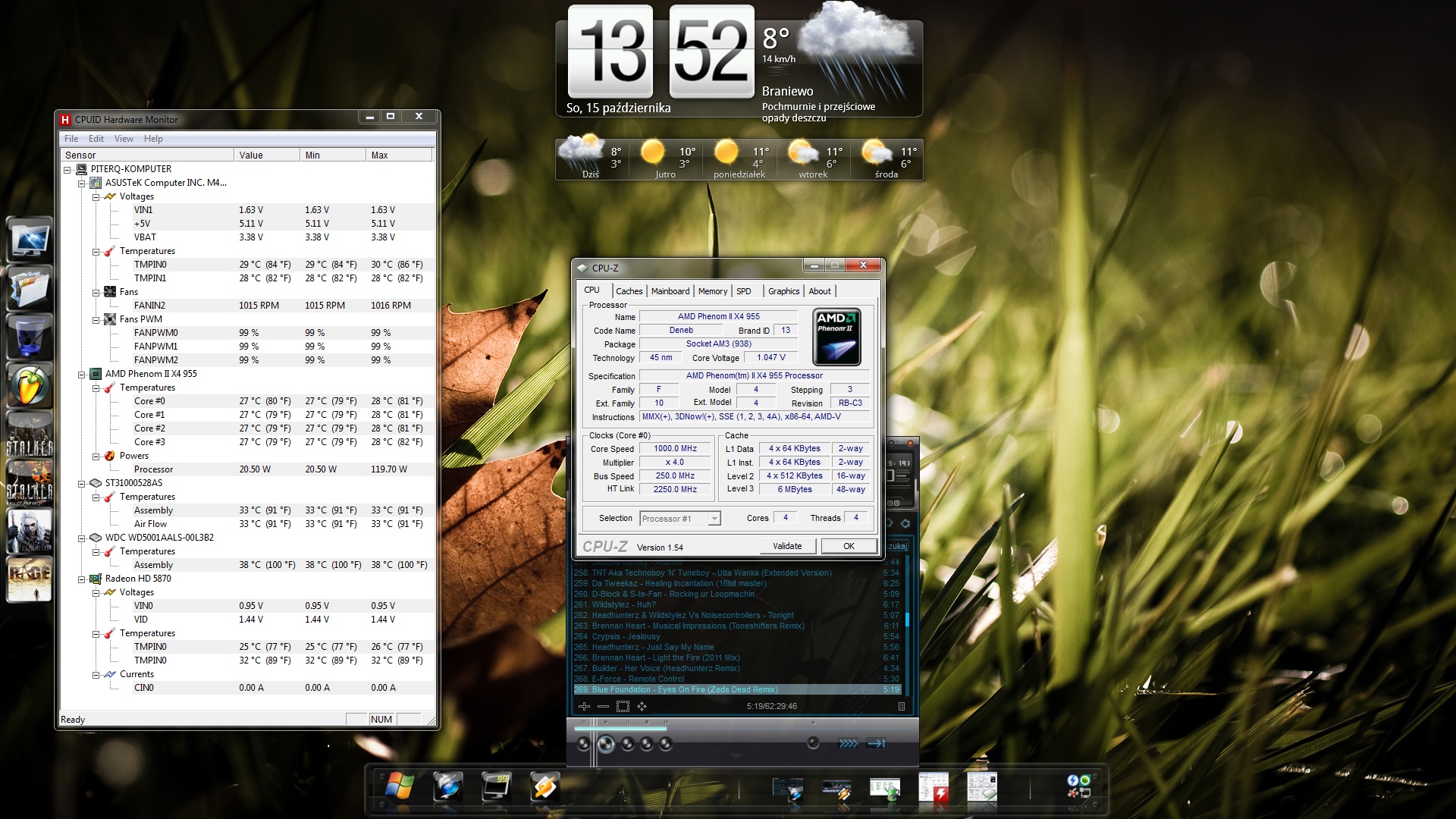Open the View menu in HWMonitor
This screenshot has height=819, width=1456.
pos(124,139)
